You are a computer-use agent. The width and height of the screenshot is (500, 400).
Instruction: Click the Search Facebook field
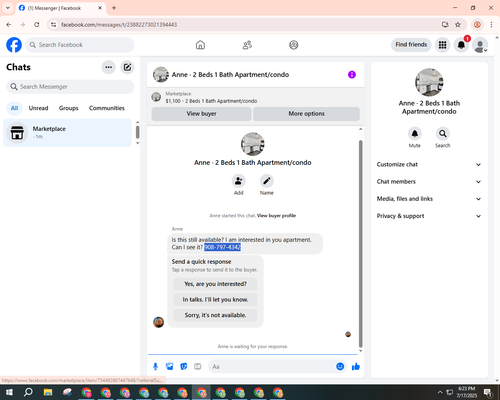click(80, 45)
